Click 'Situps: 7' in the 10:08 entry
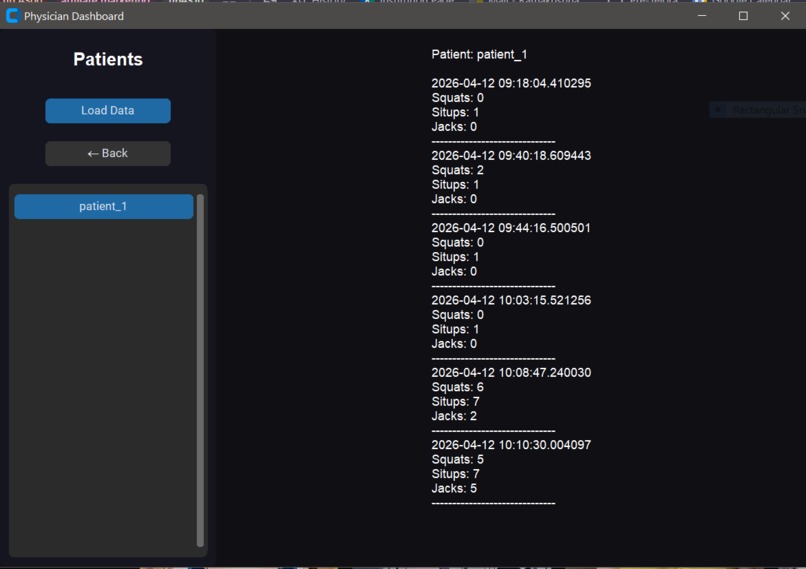The image size is (806, 569). 455,401
